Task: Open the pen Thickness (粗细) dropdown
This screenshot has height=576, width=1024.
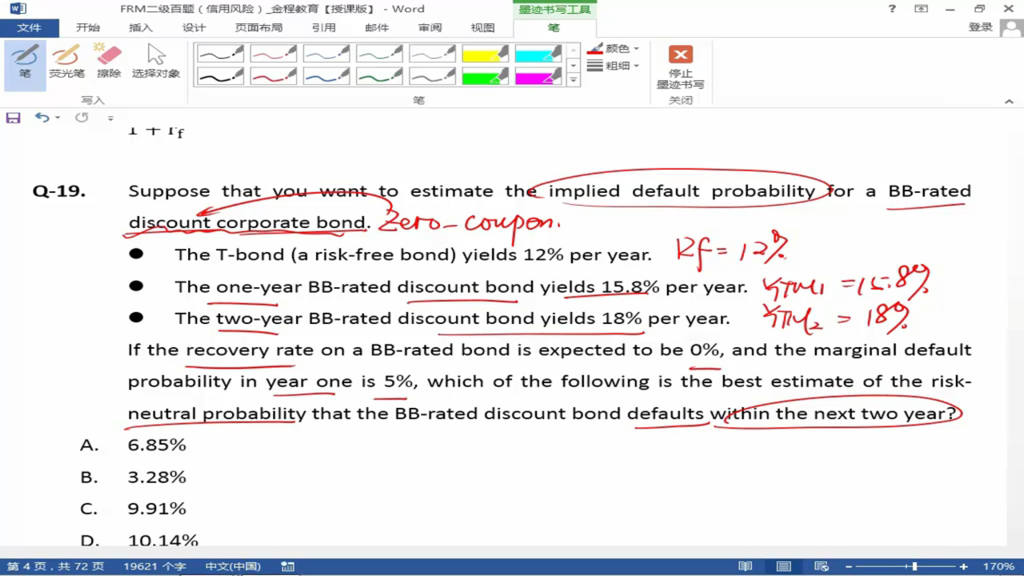Action: [614, 66]
